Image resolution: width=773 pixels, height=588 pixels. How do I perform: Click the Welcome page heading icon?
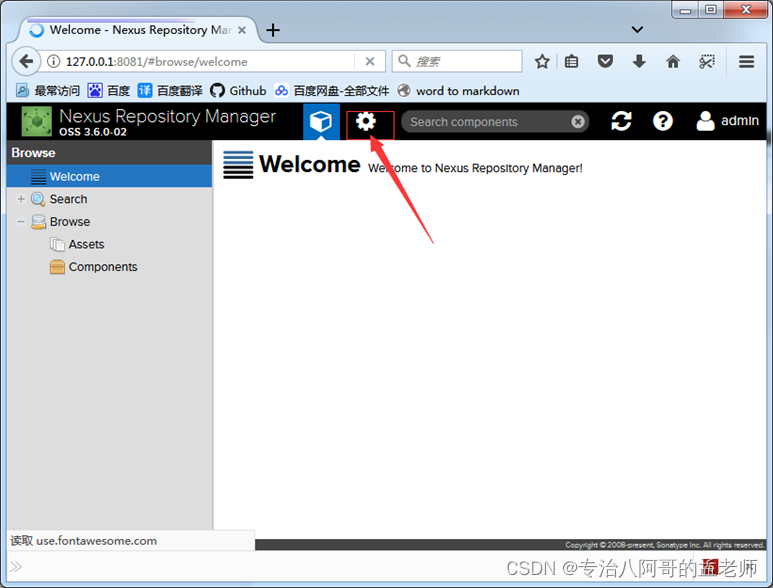pos(238,165)
